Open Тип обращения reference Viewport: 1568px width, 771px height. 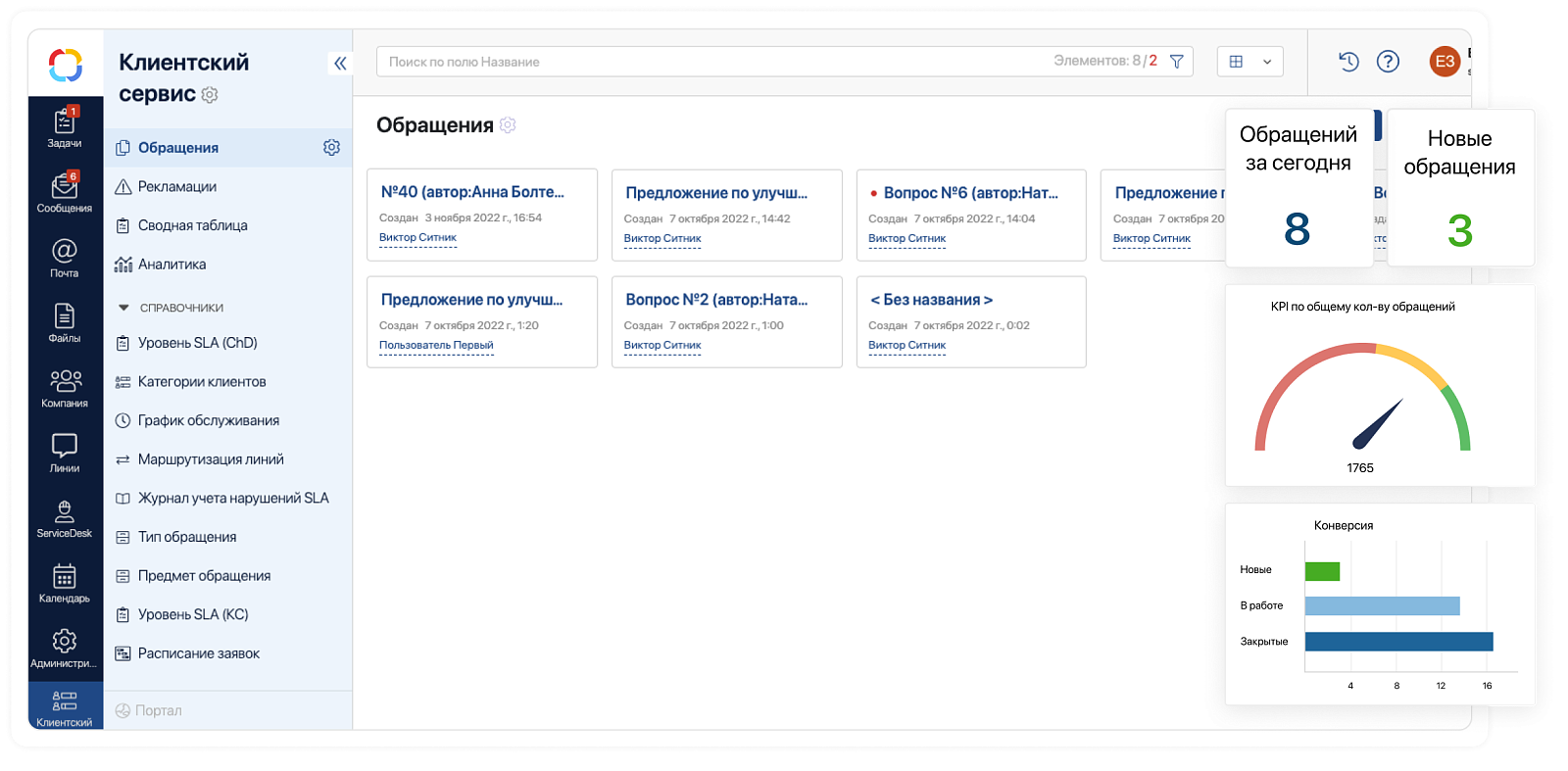tap(227, 537)
